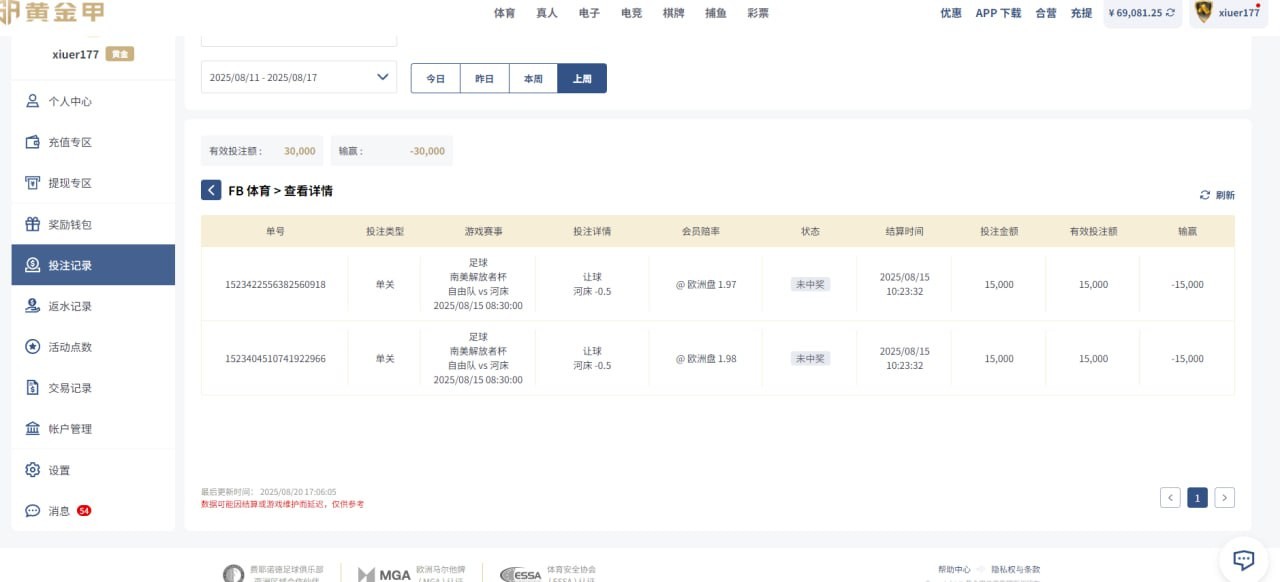Open 充值专区 wallet icon in sidebar
The height and width of the screenshot is (582, 1280).
[x=32, y=142]
